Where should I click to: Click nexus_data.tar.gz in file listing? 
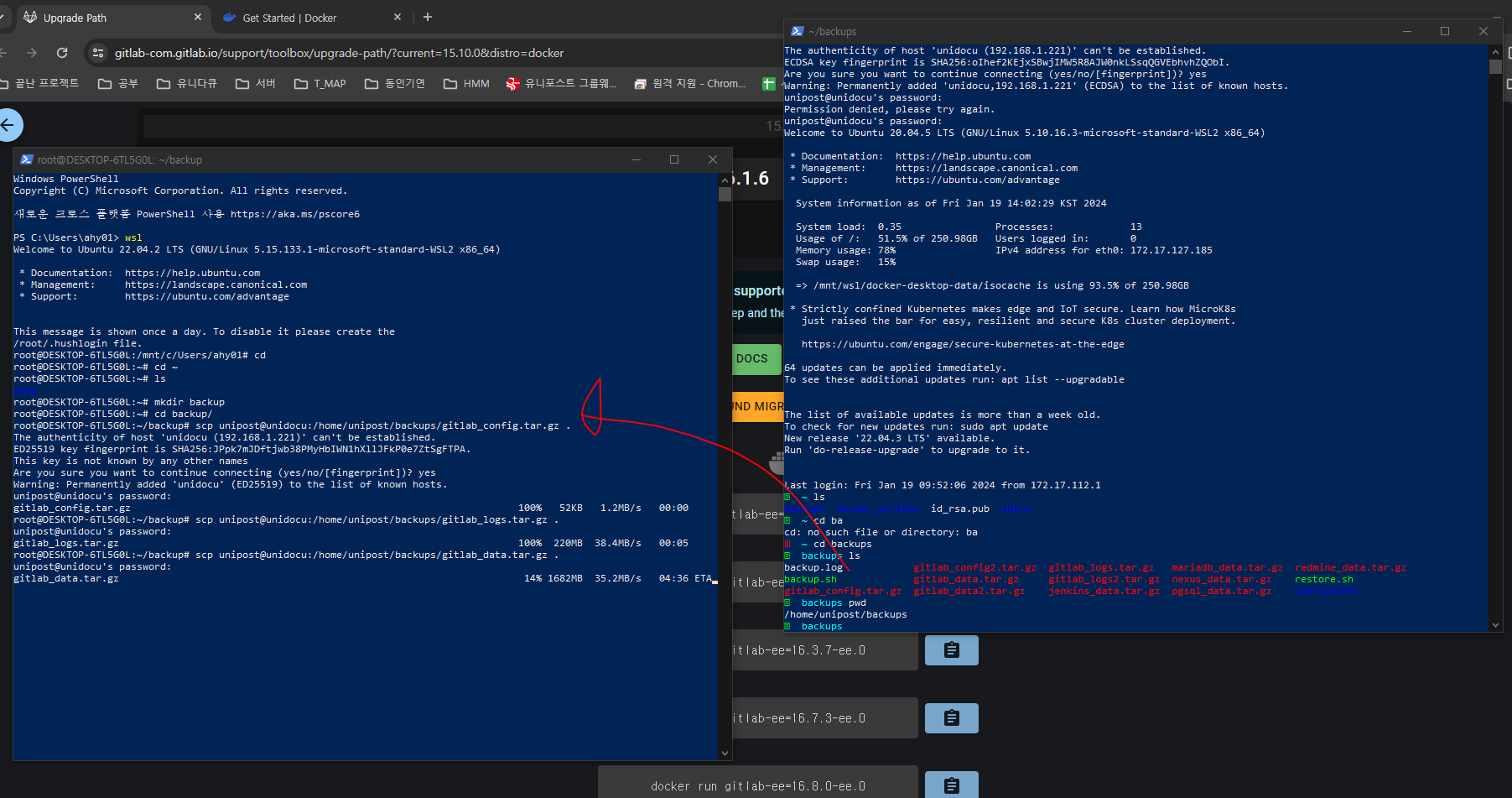[x=1221, y=579]
